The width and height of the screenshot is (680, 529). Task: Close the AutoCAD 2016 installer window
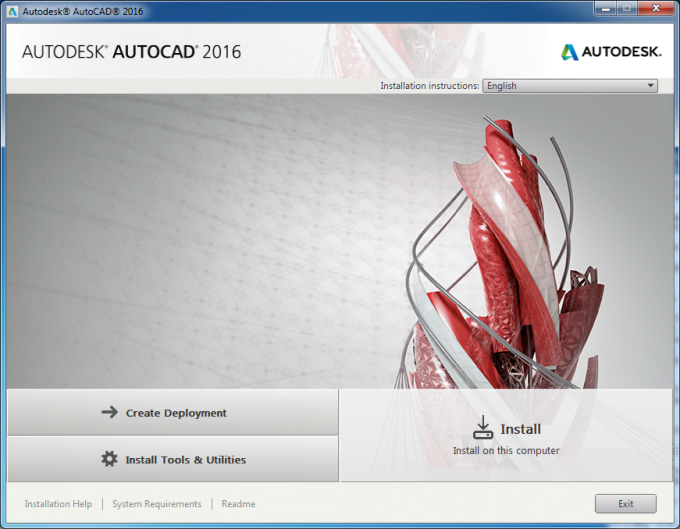(656, 9)
